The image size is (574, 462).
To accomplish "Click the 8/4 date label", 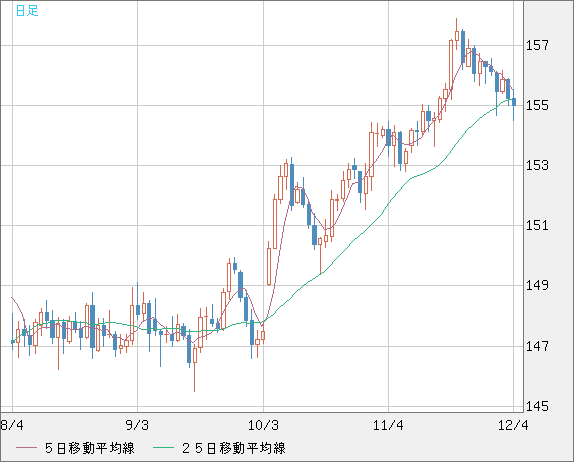I will (12, 425).
